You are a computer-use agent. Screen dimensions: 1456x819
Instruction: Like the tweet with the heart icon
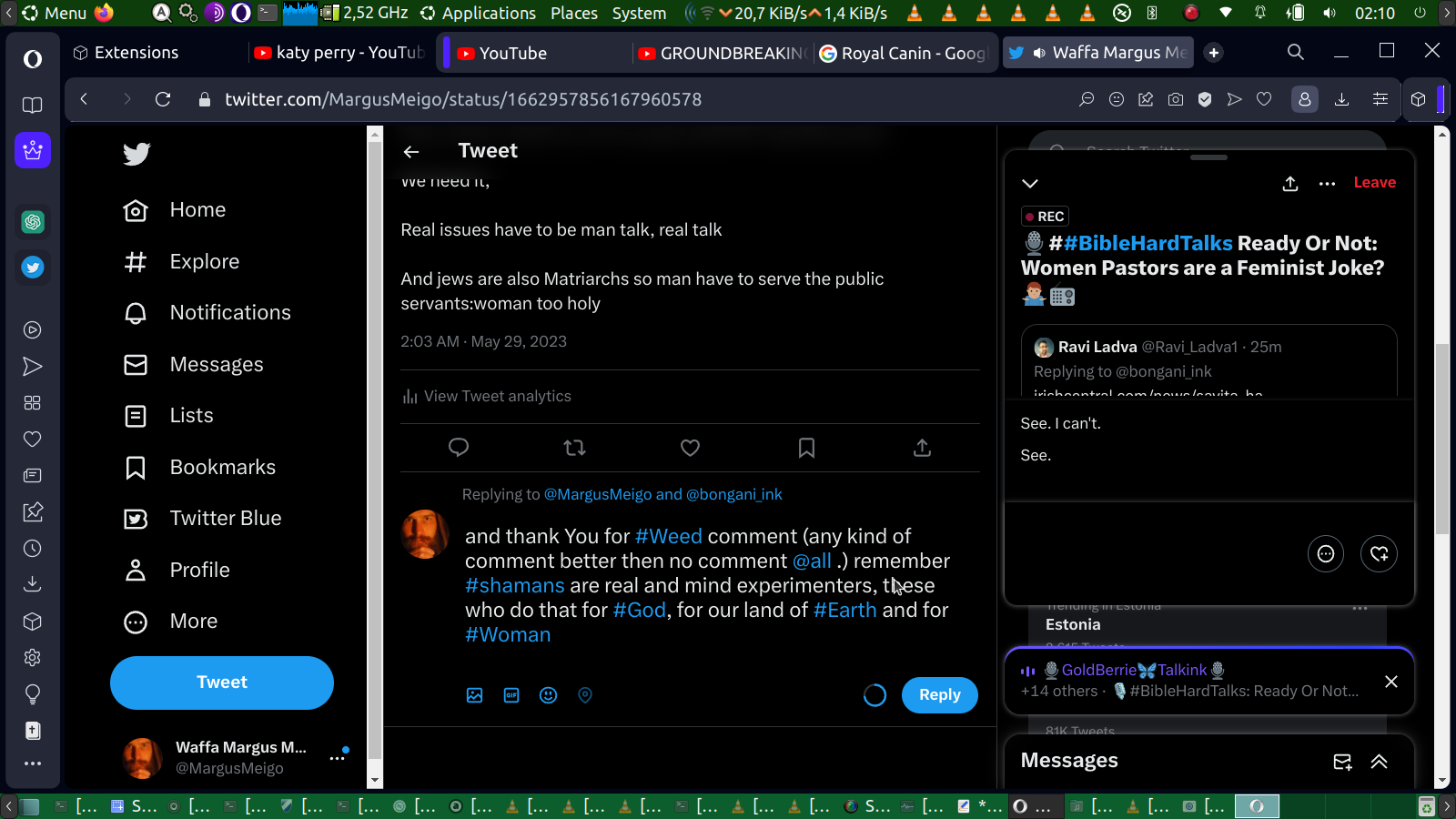pyautogui.click(x=691, y=448)
